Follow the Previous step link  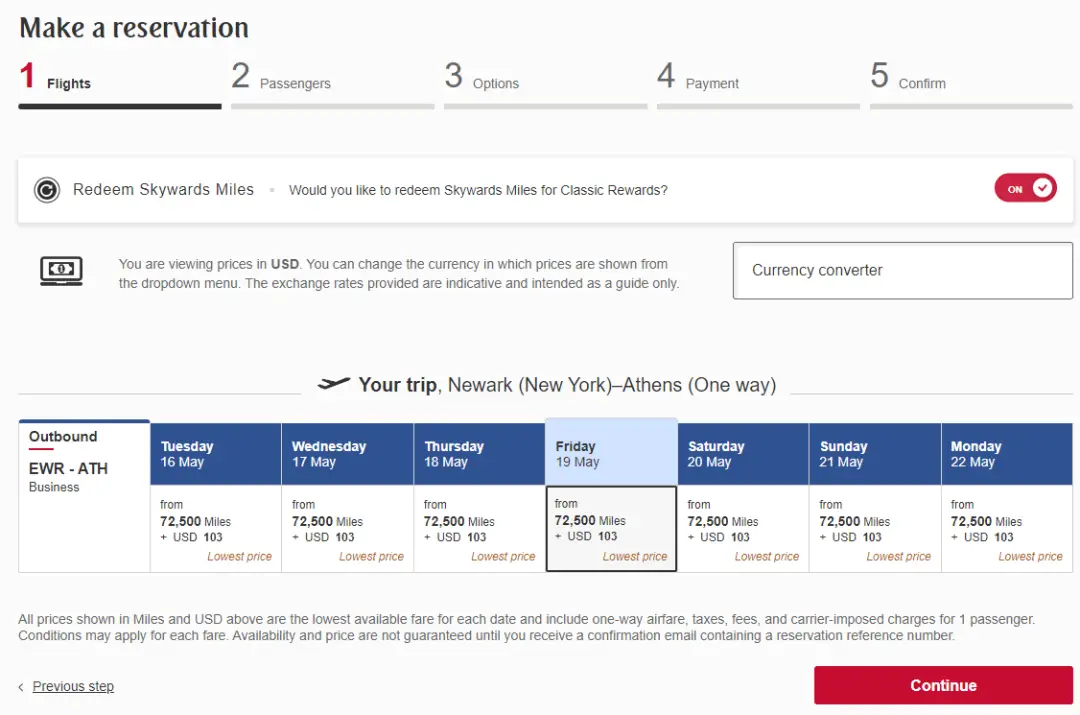point(73,687)
